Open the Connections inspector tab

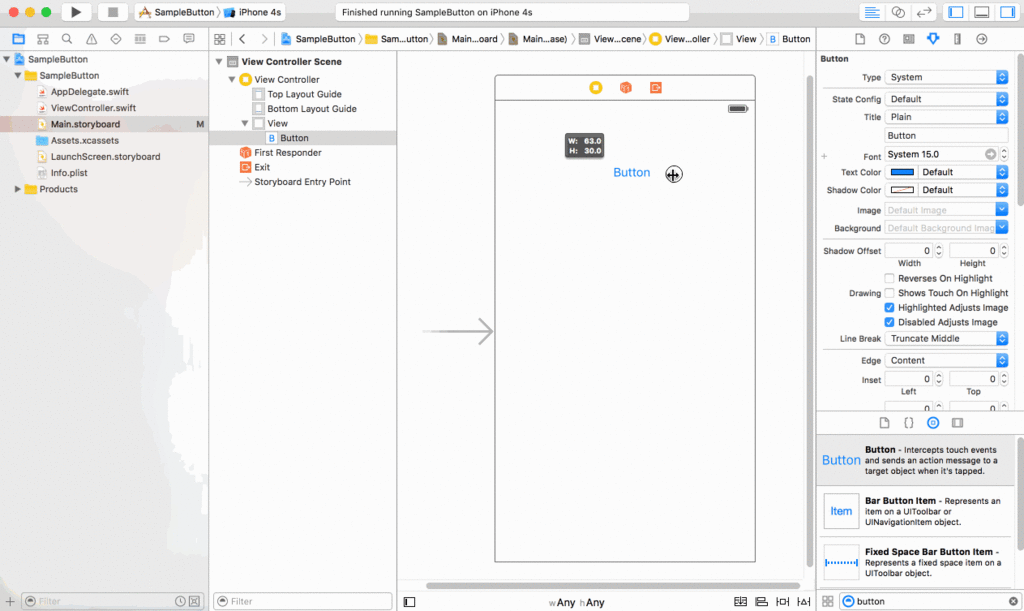pos(982,39)
